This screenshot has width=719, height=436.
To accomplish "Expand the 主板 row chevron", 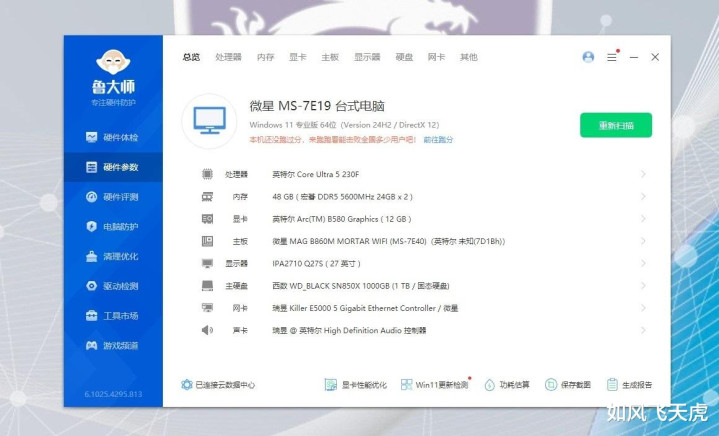I will tap(643, 241).
